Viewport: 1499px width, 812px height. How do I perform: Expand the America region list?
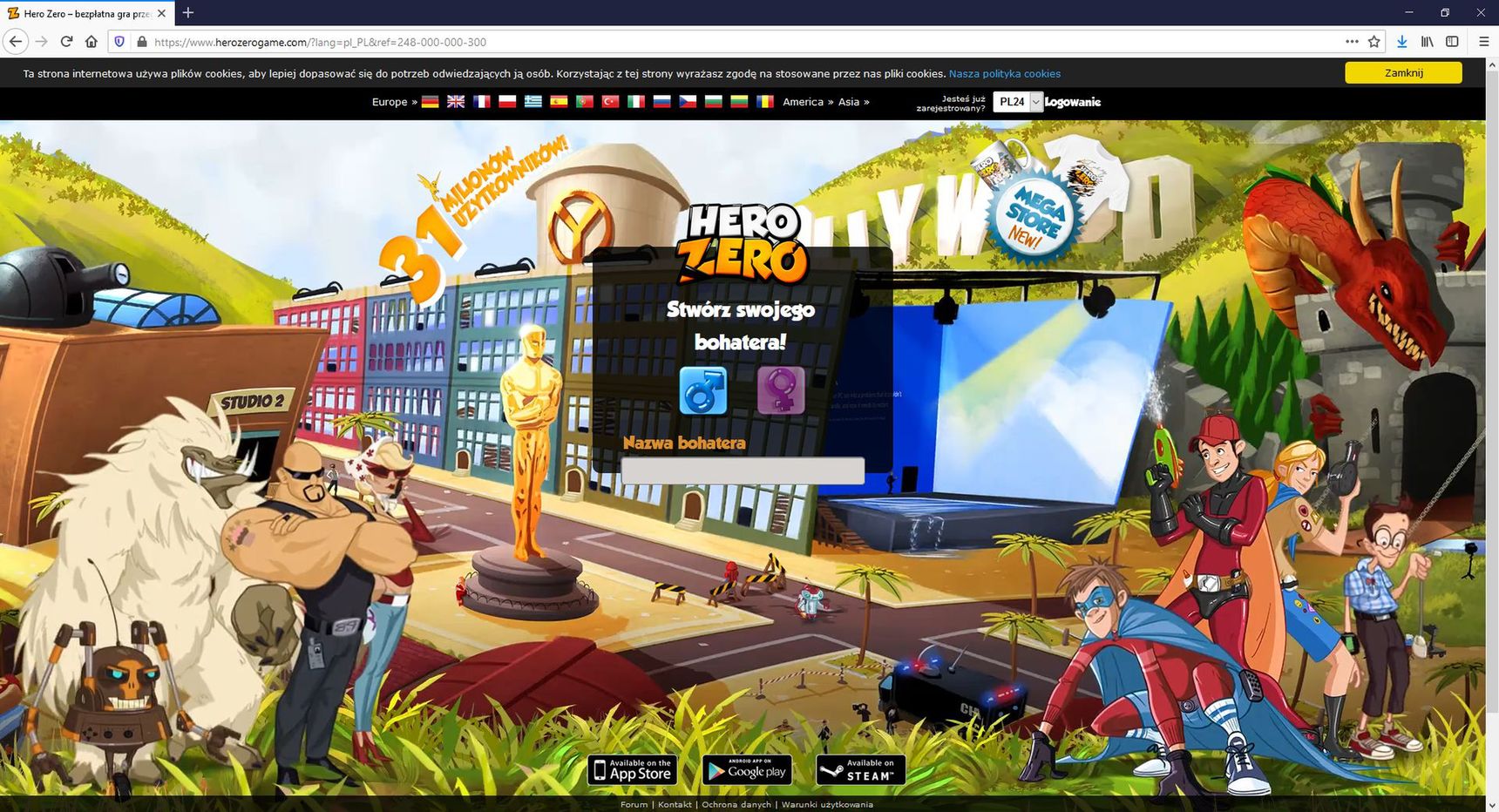808,102
